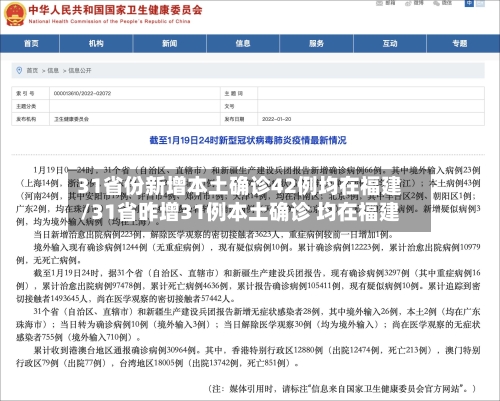Switch language with the blue 中 button

click(469, 3)
